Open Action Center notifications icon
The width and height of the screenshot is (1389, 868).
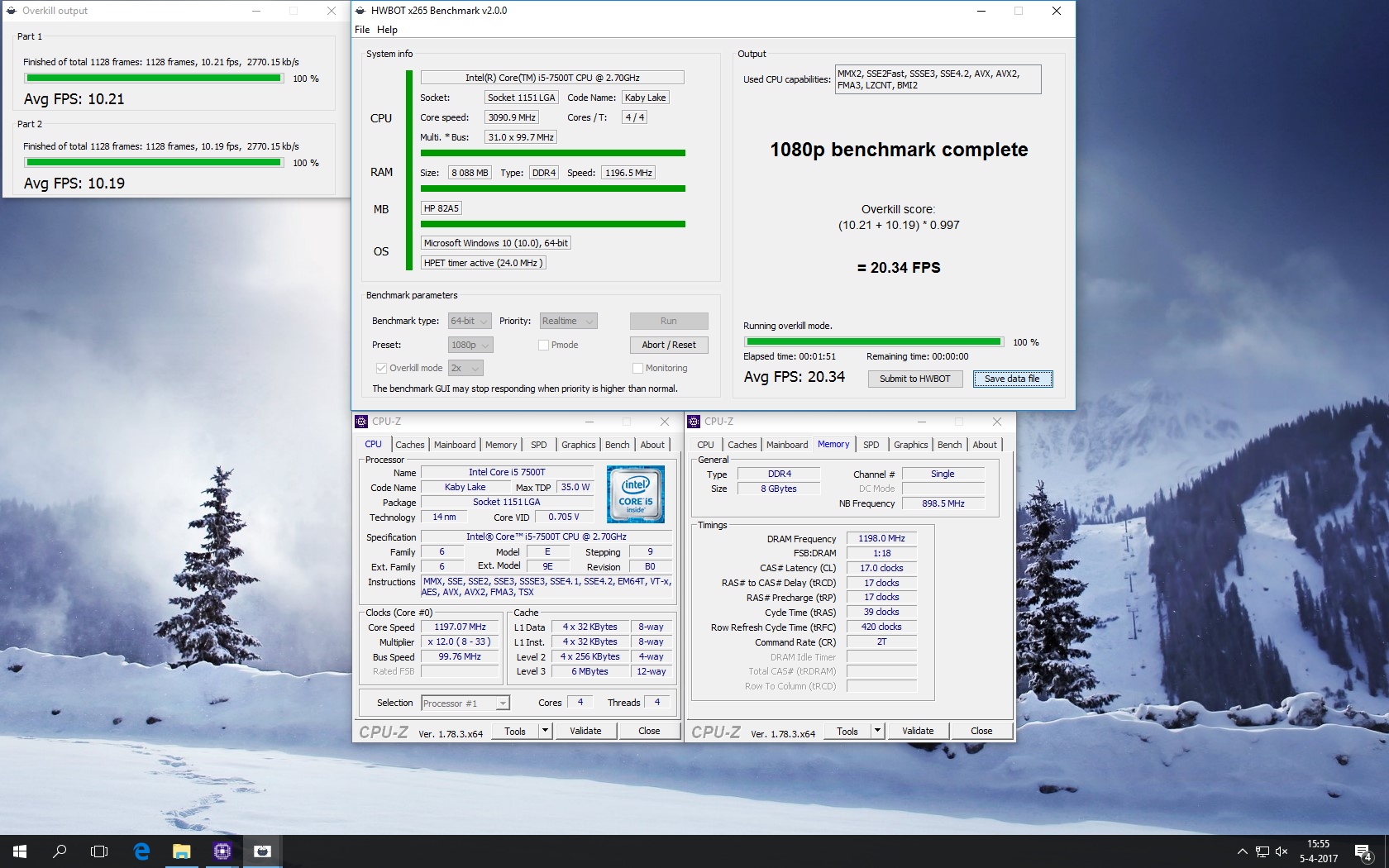[1363, 851]
